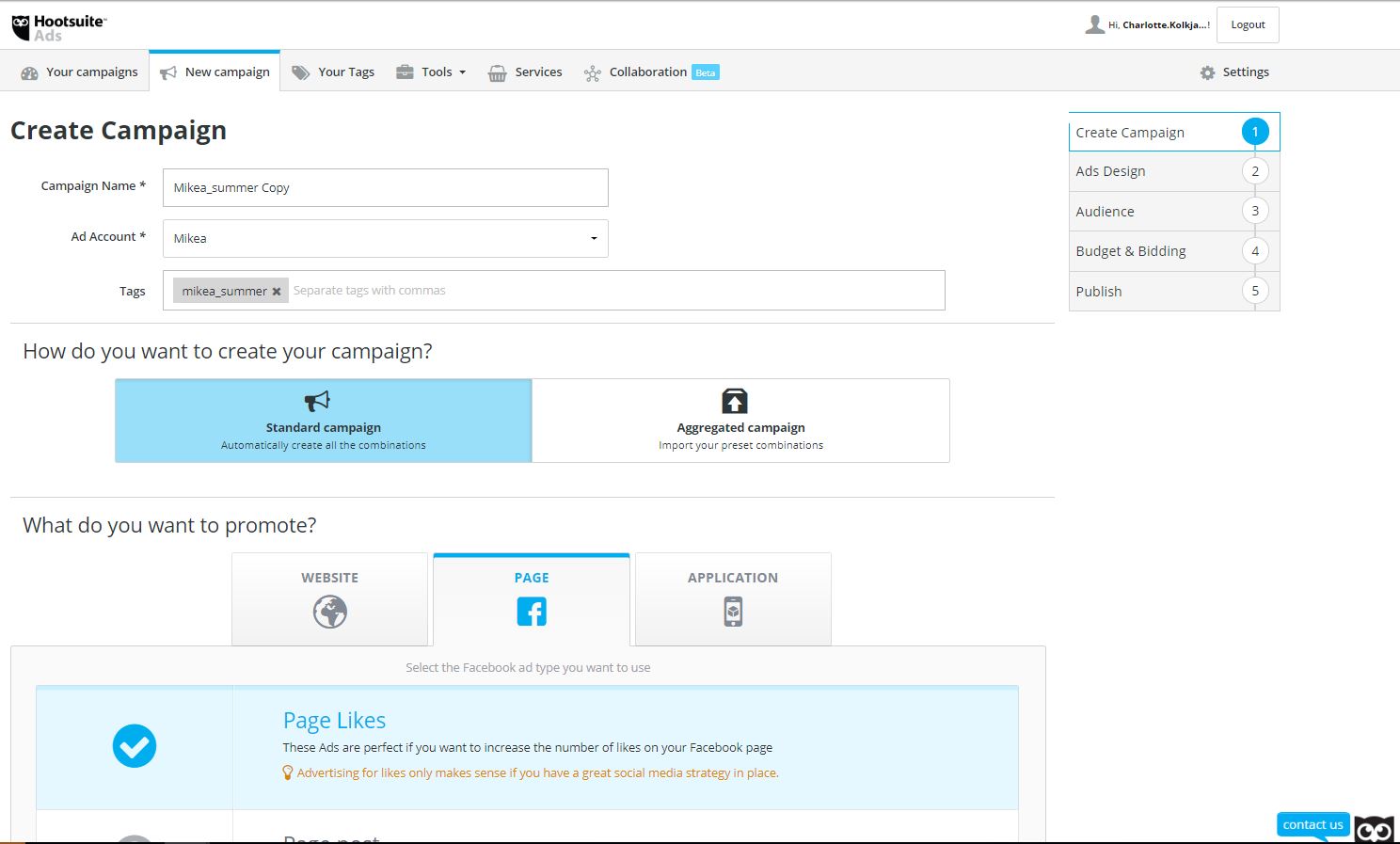The image size is (1400, 844).
Task: Click the user avatar icon
Action: pos(1094,24)
